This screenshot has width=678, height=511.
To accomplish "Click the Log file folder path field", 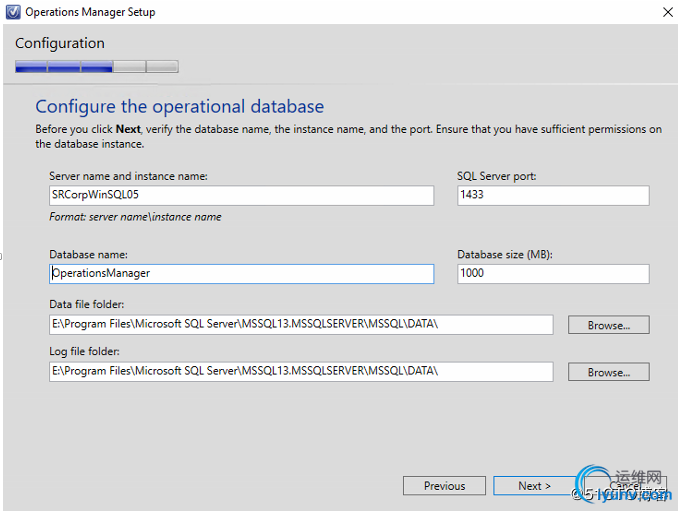I will point(301,372).
